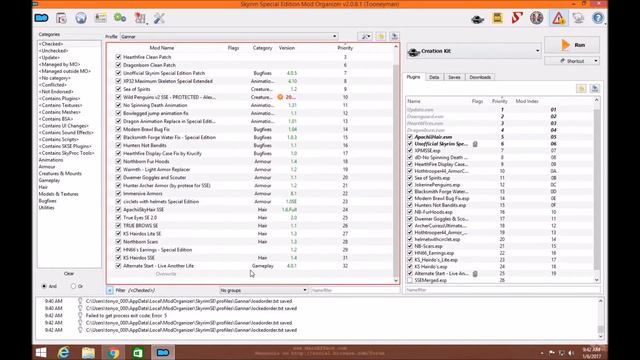Click lock icon on Alternate Start plugin row
This screenshot has height=360, width=640.
(x=475, y=273)
